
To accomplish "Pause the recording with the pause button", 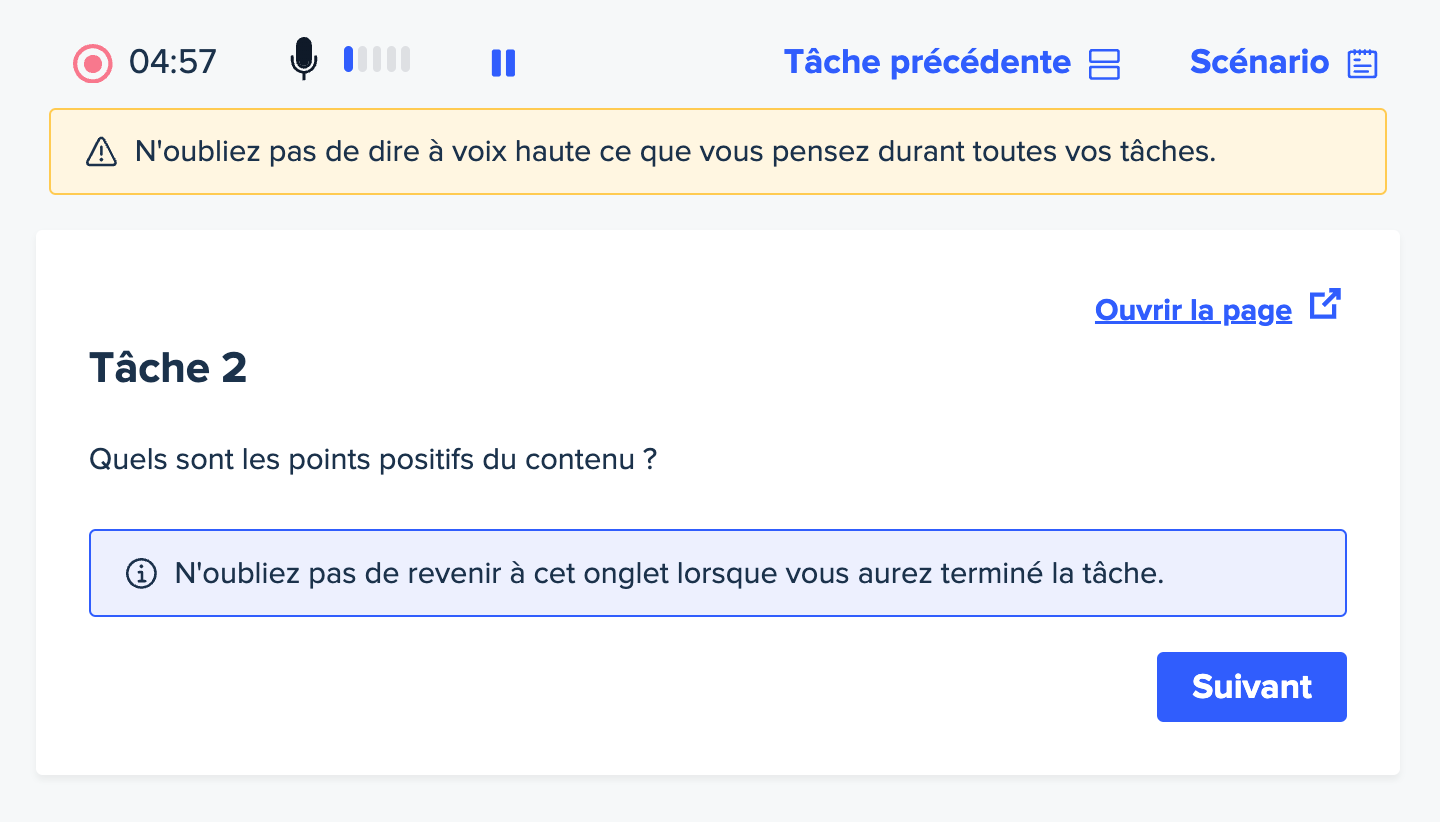I will click(x=503, y=63).
